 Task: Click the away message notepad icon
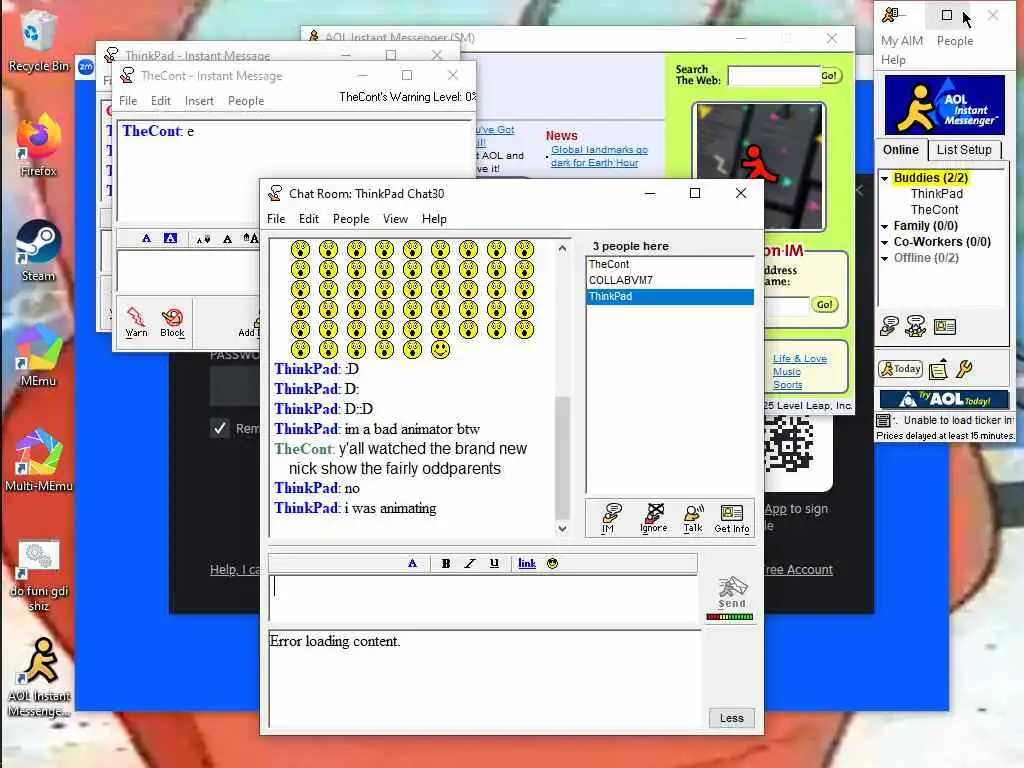(x=938, y=370)
